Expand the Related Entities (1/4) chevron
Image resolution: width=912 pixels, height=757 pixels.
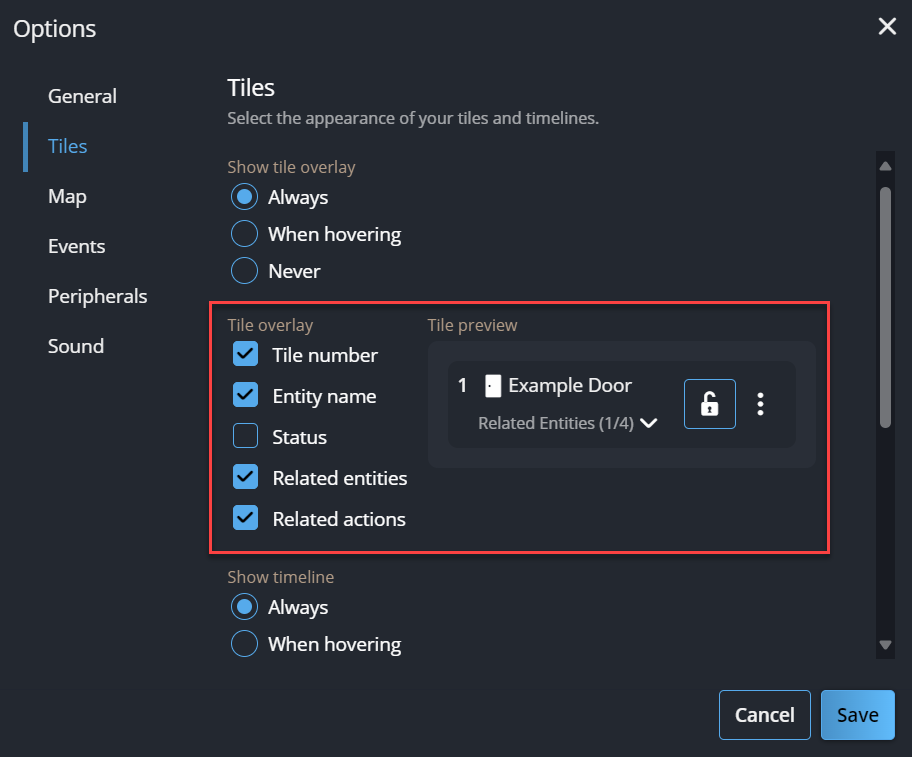[x=649, y=423]
